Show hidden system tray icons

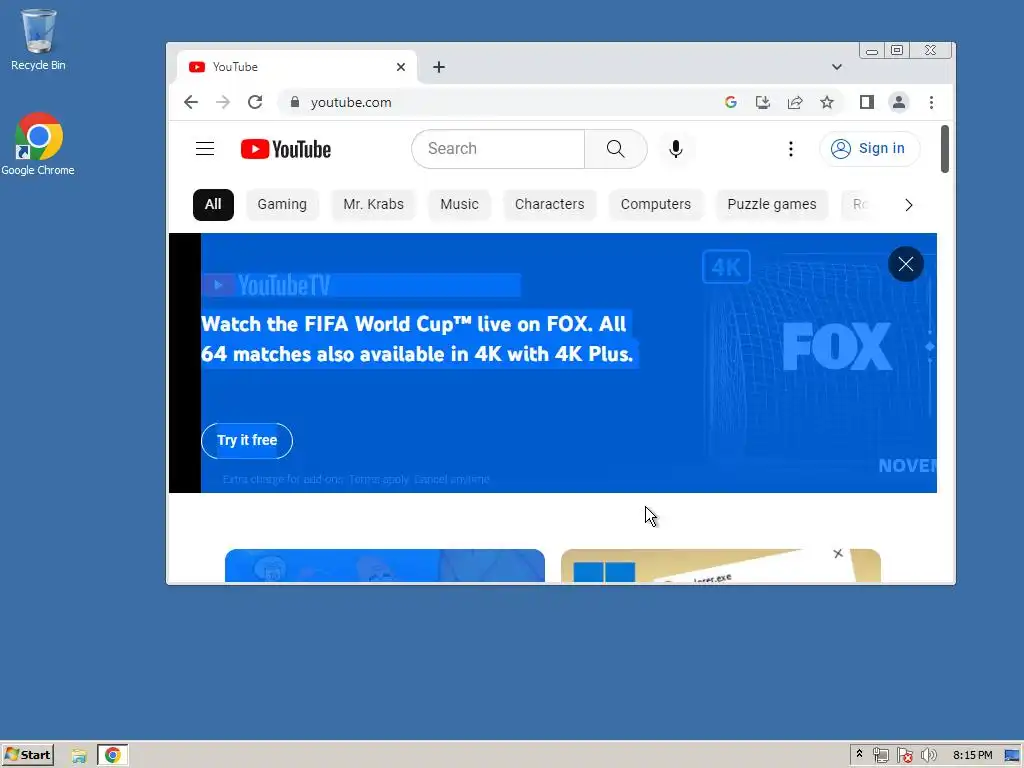click(859, 755)
